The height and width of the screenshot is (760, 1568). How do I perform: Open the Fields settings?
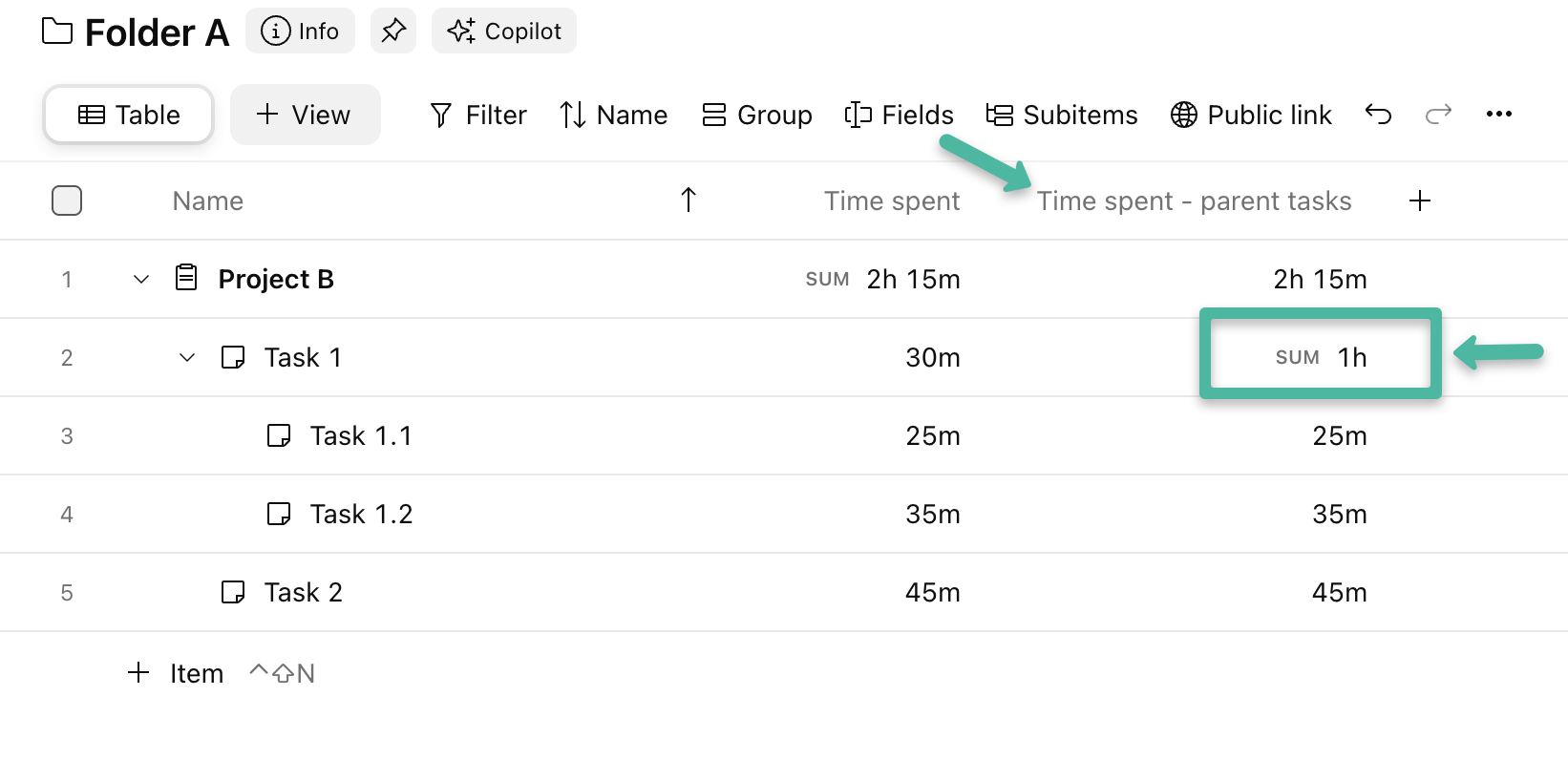pos(899,115)
